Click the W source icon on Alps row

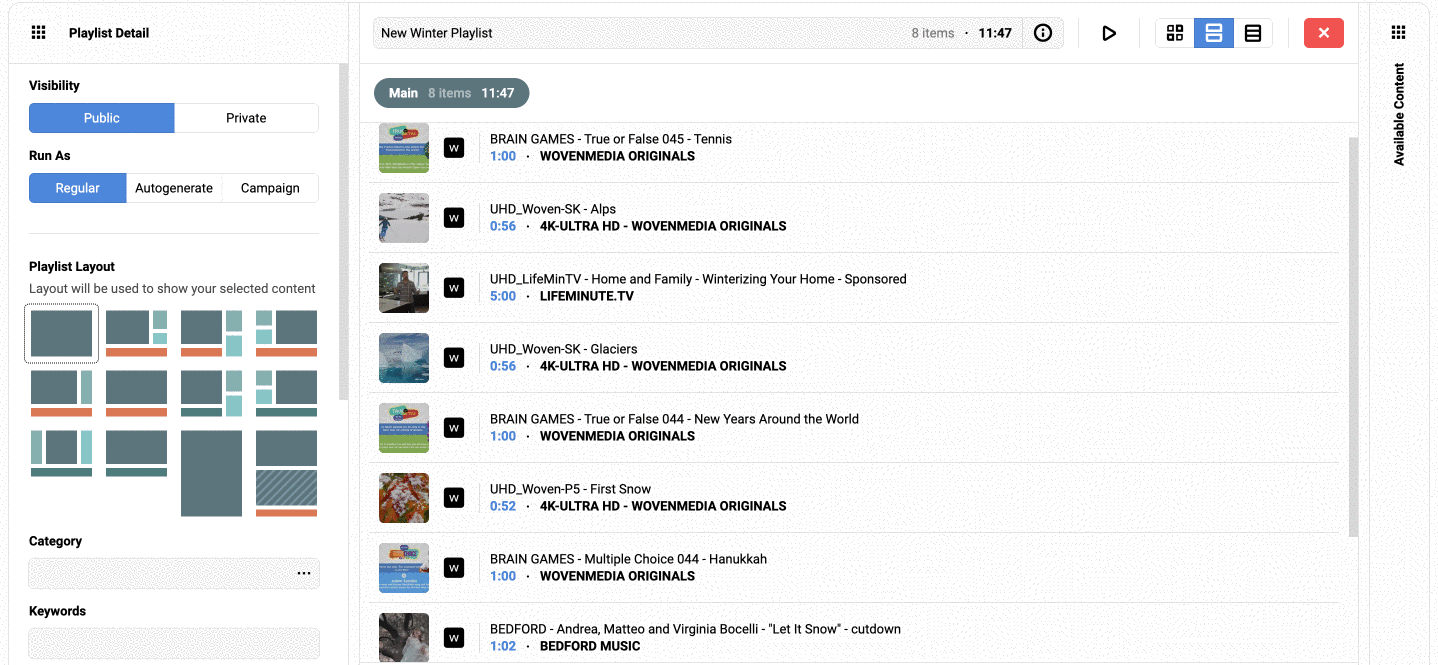point(454,218)
